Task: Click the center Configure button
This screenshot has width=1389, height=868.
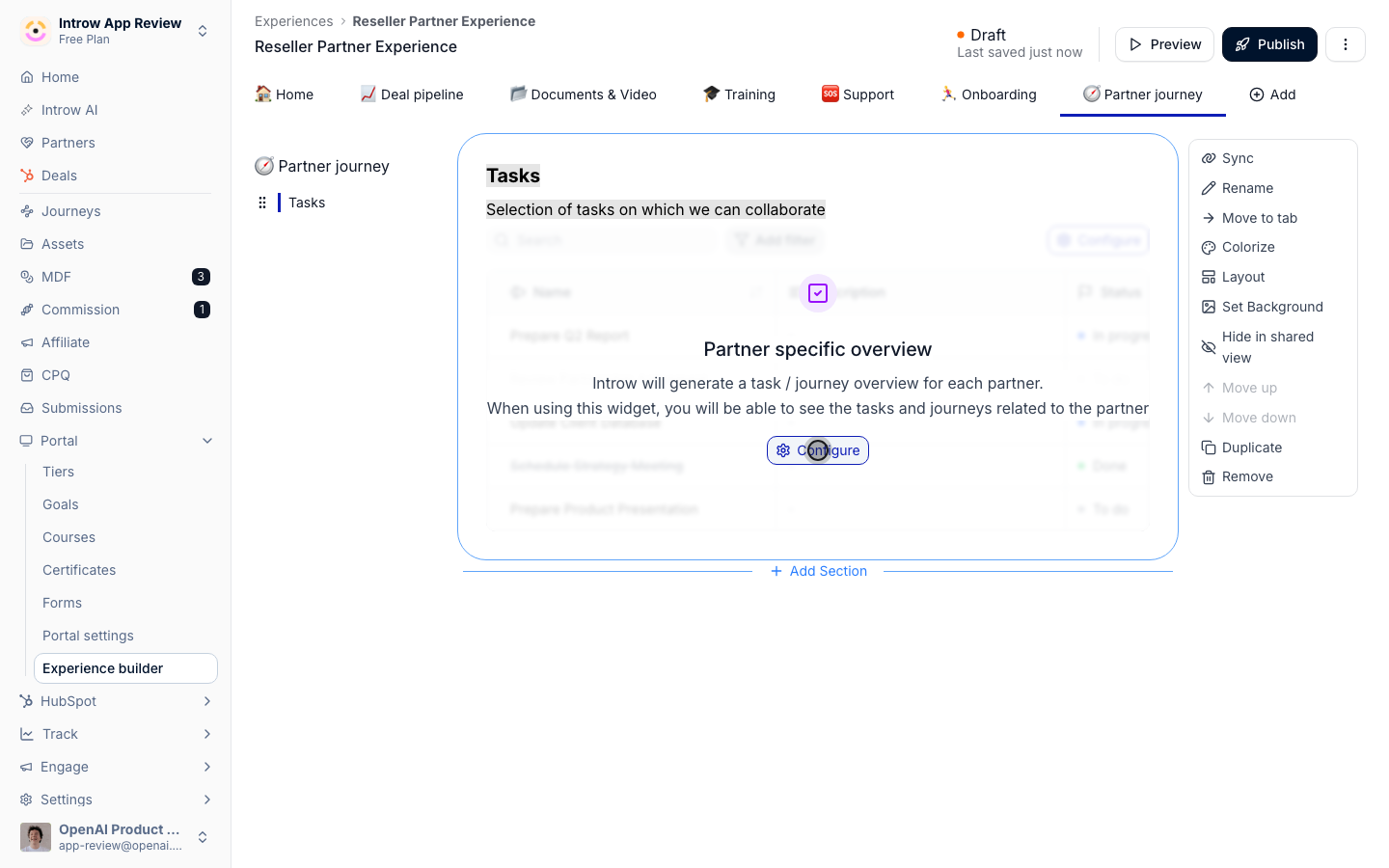Action: (818, 450)
